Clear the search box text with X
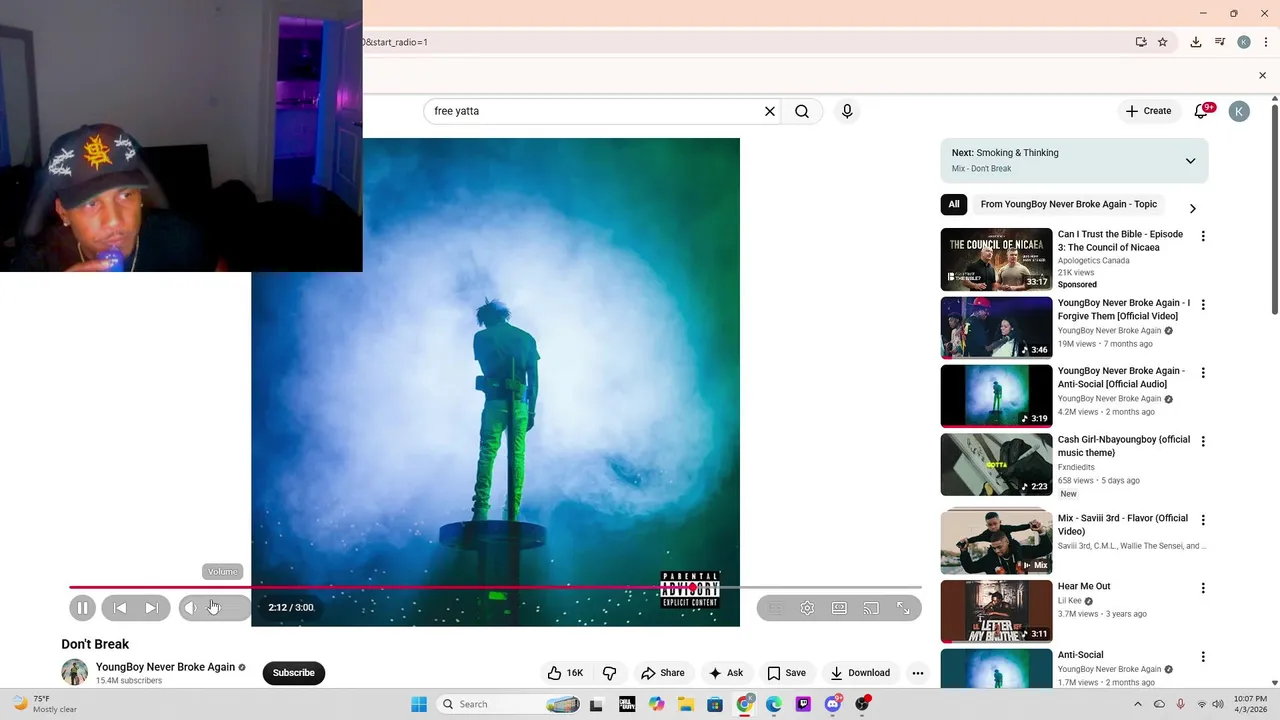Image resolution: width=1280 pixels, height=720 pixels. 770,111
